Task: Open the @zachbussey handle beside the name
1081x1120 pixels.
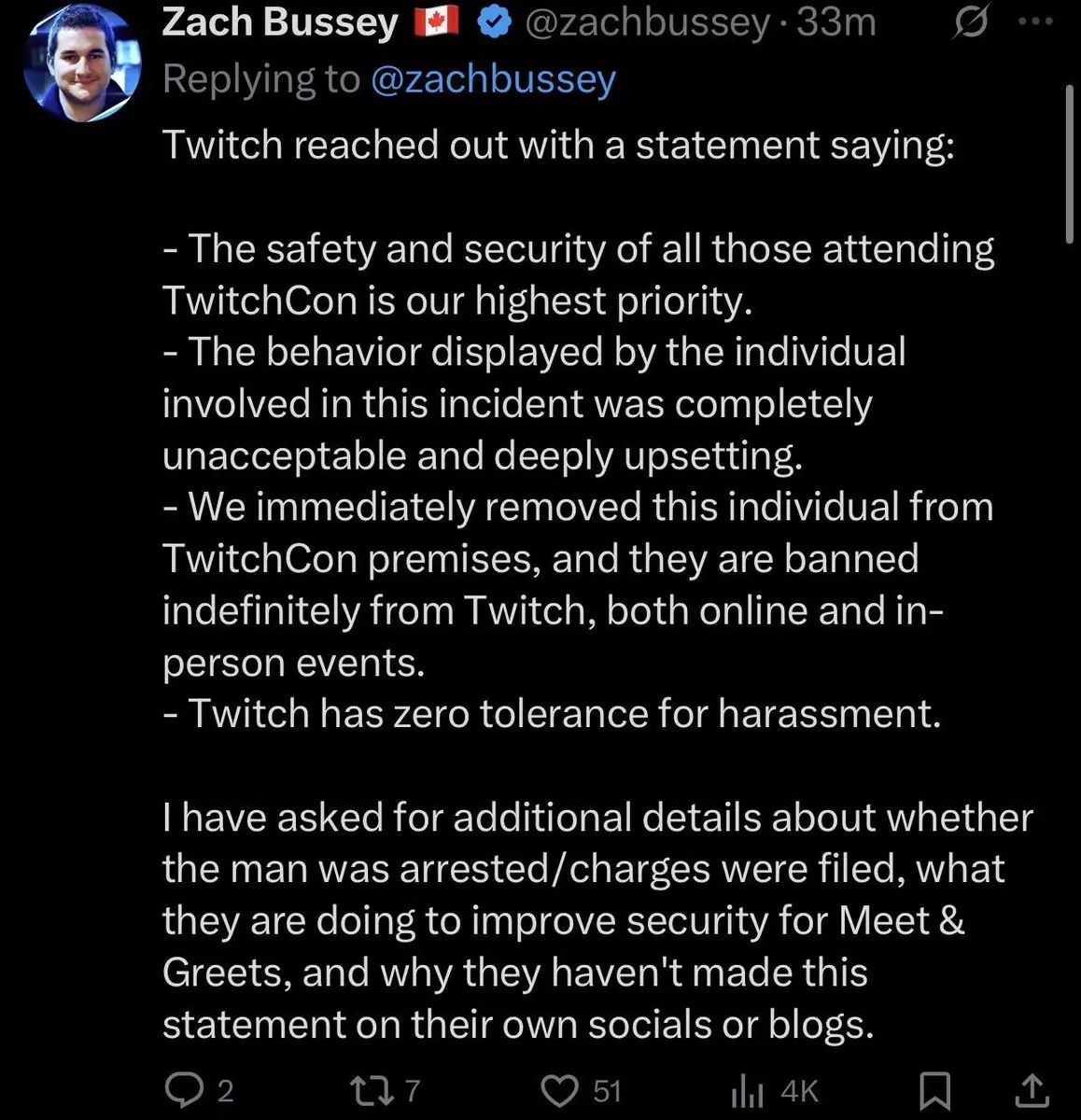Action: point(646,22)
